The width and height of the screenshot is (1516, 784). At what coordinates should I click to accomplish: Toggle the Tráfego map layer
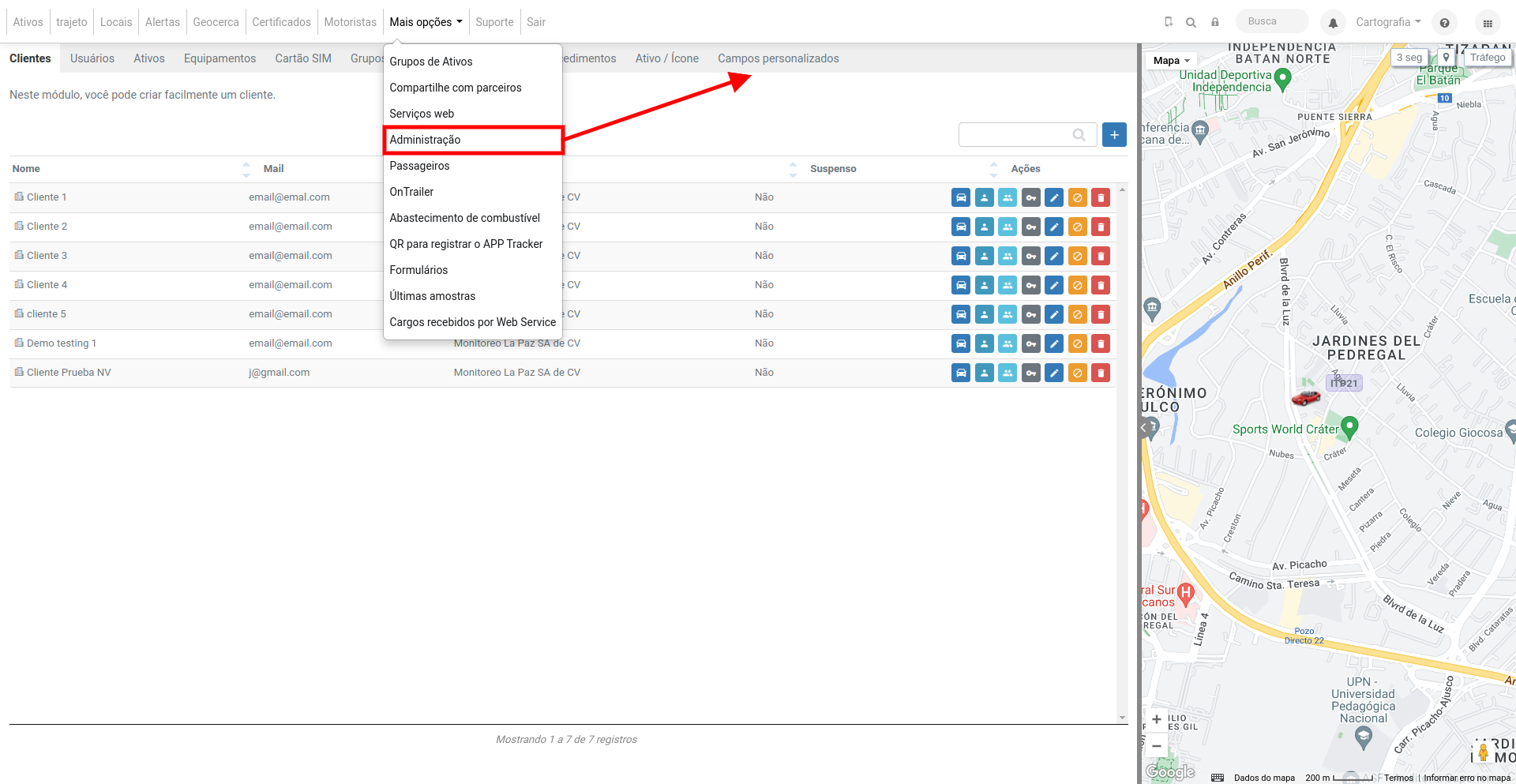tap(1488, 58)
